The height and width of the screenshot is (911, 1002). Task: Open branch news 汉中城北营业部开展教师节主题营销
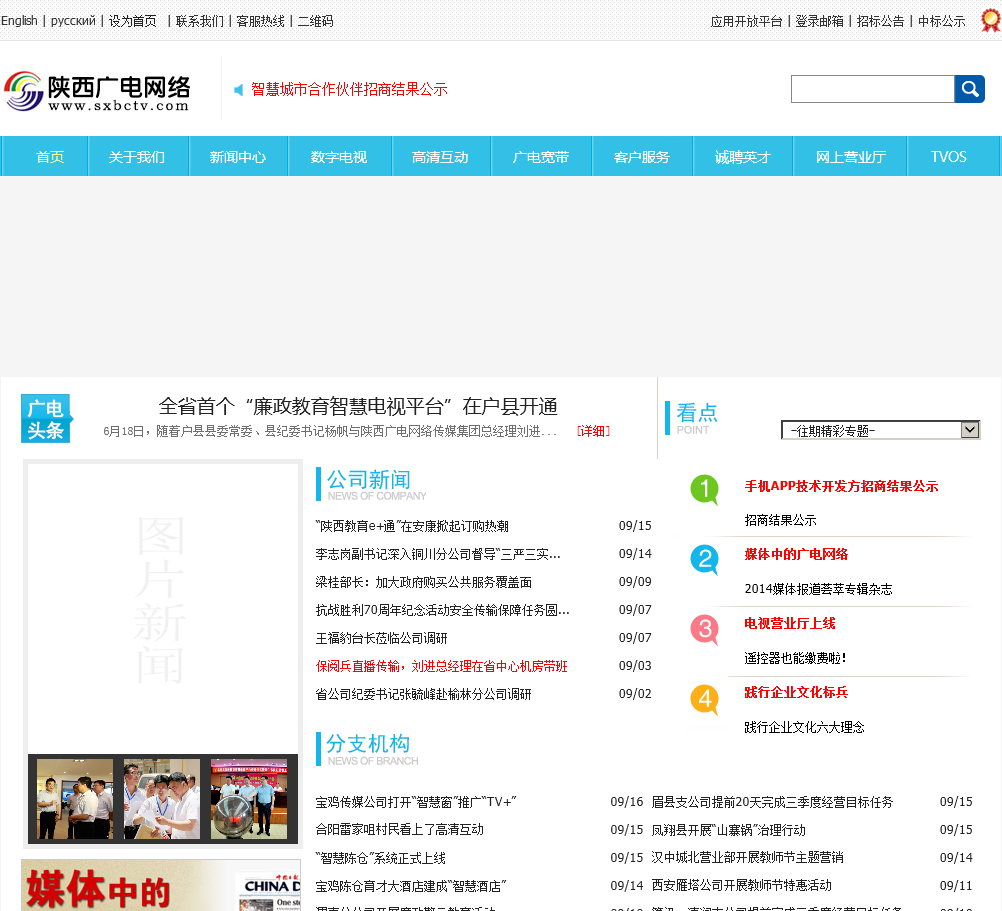point(747,858)
